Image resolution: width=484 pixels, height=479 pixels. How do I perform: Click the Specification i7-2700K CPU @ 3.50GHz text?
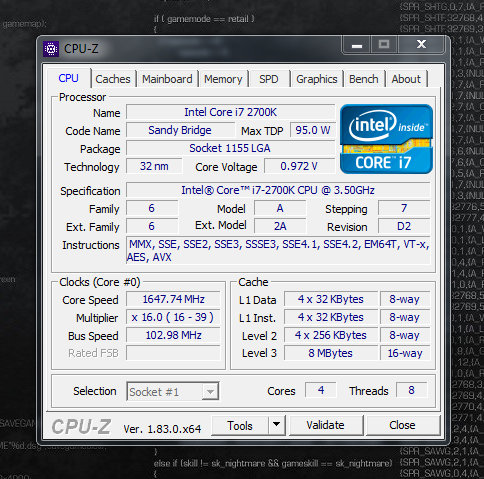[278, 190]
